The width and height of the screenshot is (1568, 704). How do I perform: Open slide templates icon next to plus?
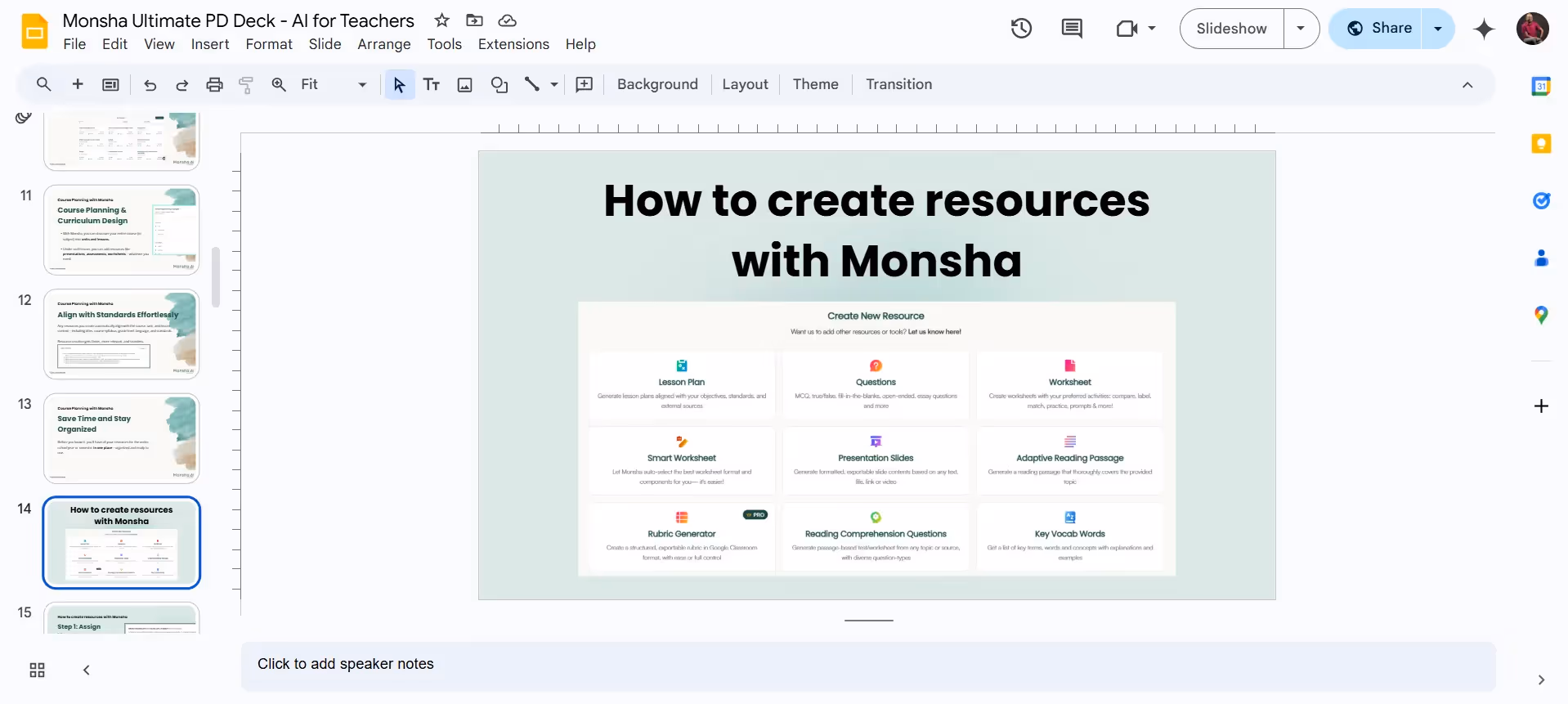tap(110, 84)
